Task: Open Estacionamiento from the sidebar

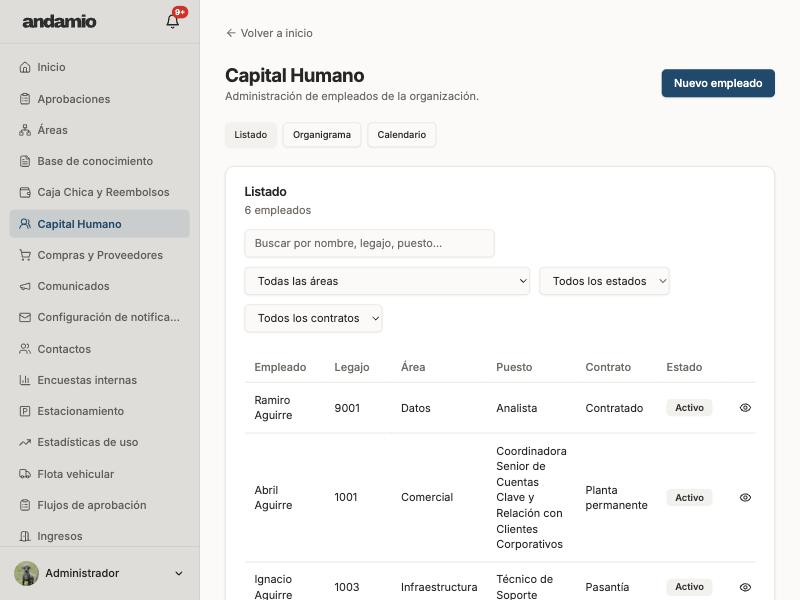Action: point(99,411)
